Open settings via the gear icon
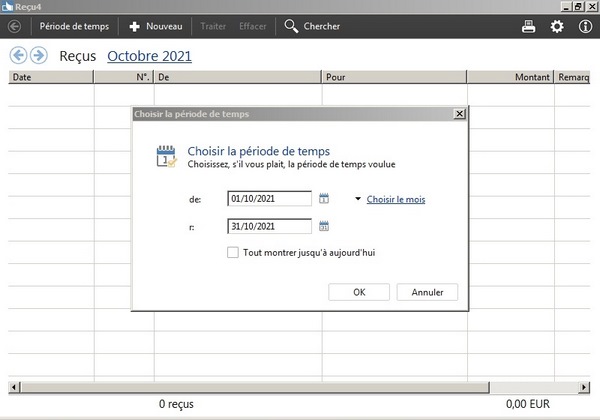 pyautogui.click(x=557, y=26)
